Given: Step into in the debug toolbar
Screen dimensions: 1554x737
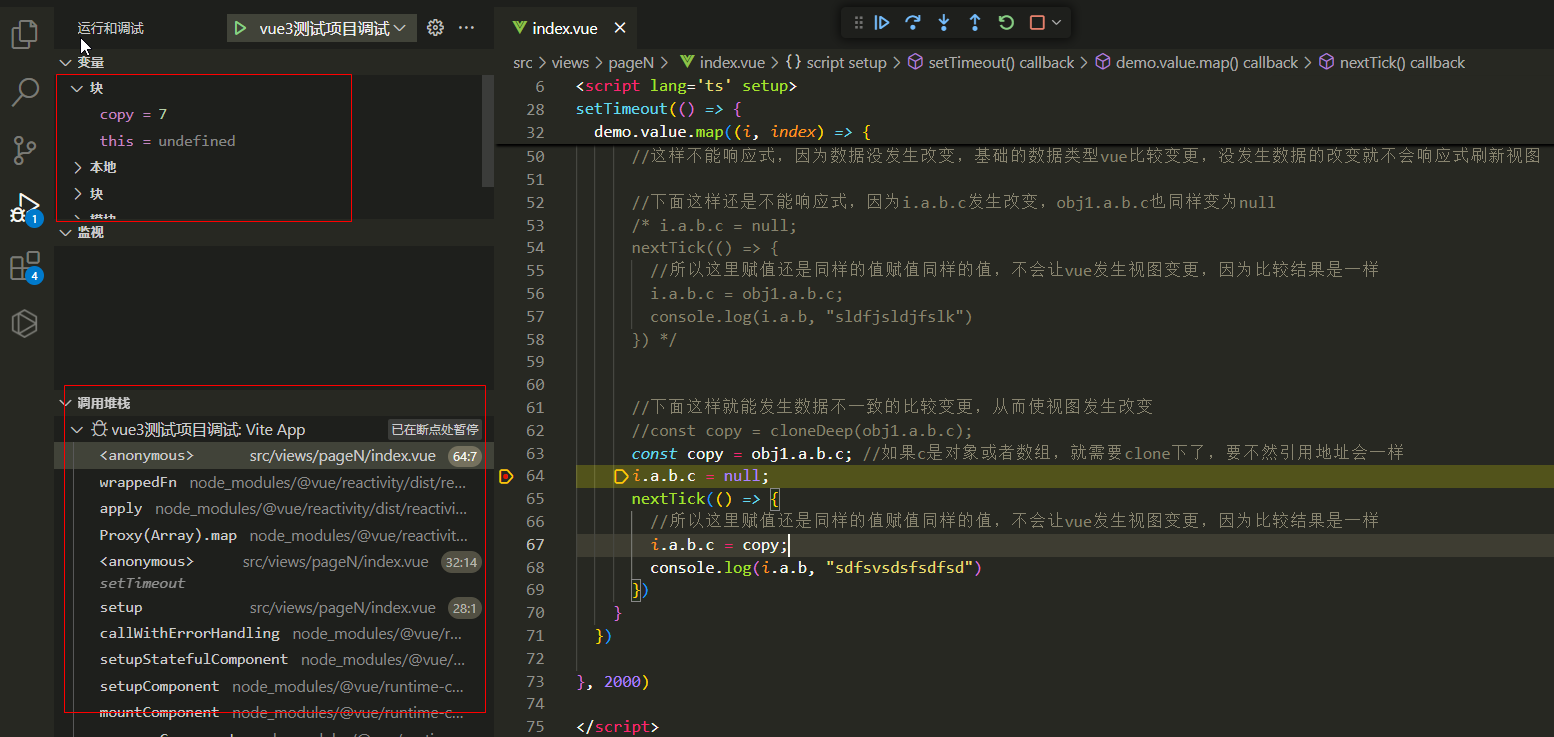Looking at the screenshot, I should click(x=944, y=22).
